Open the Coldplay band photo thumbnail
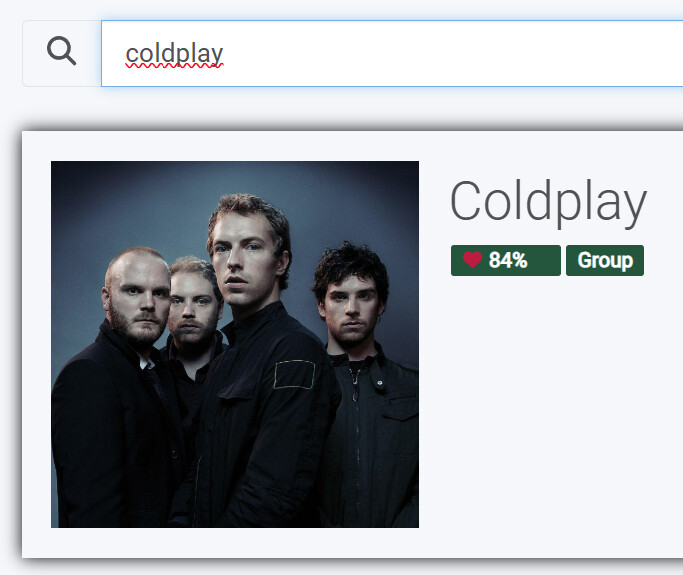 click(x=235, y=344)
